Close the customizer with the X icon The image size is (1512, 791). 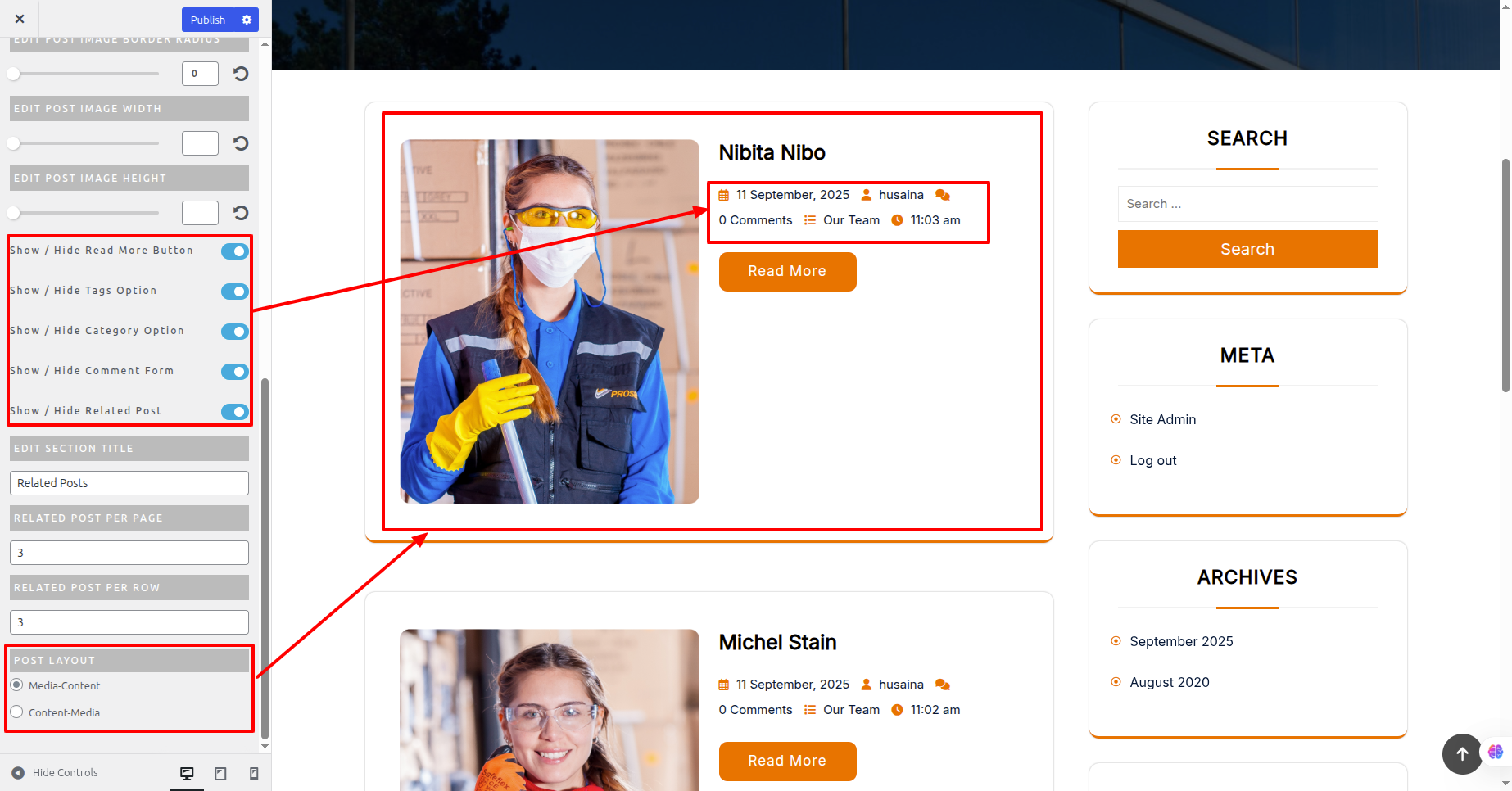tap(20, 19)
